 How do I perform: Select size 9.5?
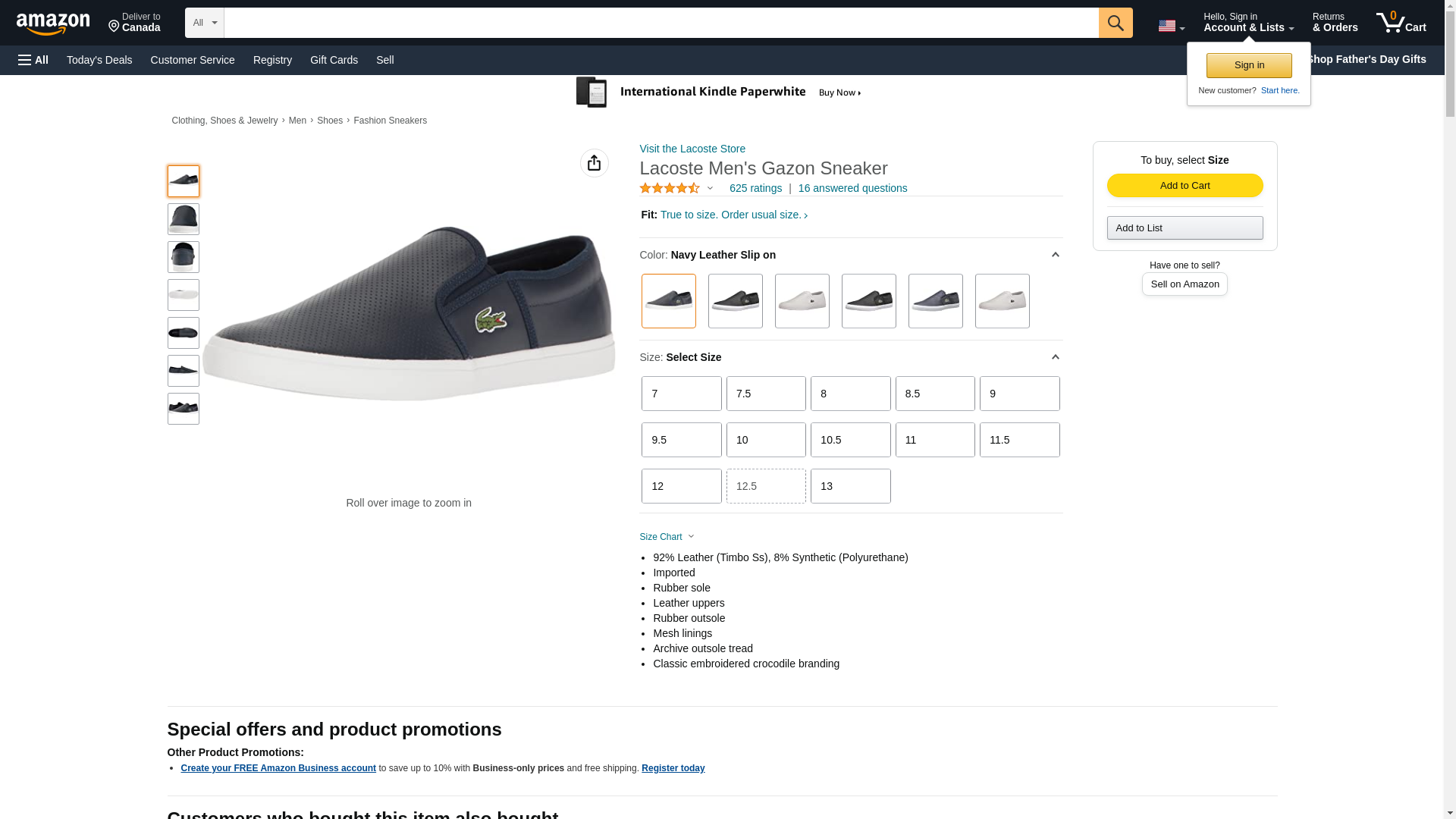tap(681, 440)
